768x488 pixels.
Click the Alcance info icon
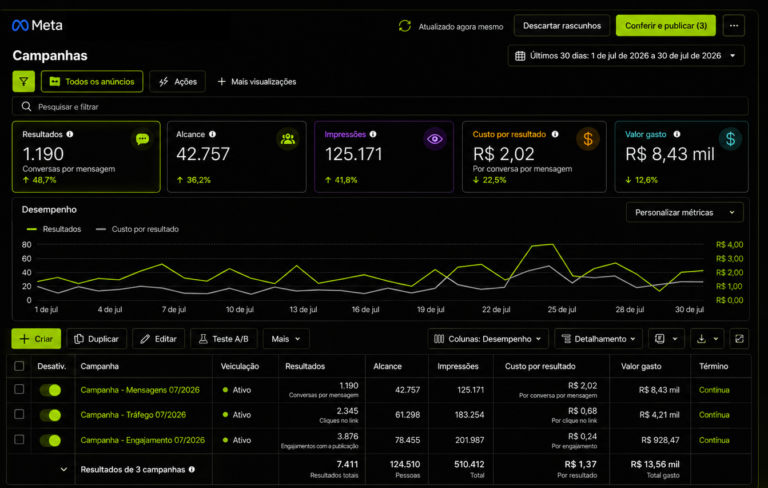click(x=213, y=134)
